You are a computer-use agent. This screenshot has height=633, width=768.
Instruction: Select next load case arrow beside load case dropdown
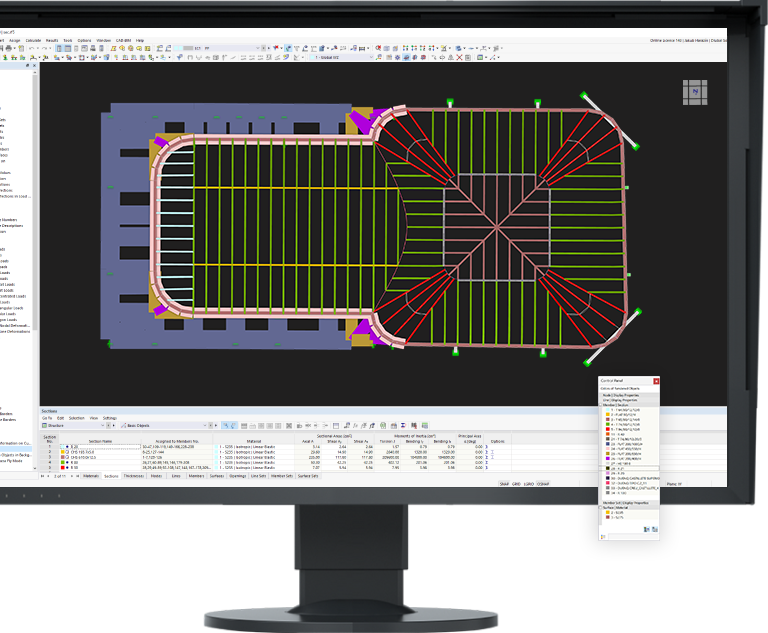point(269,49)
